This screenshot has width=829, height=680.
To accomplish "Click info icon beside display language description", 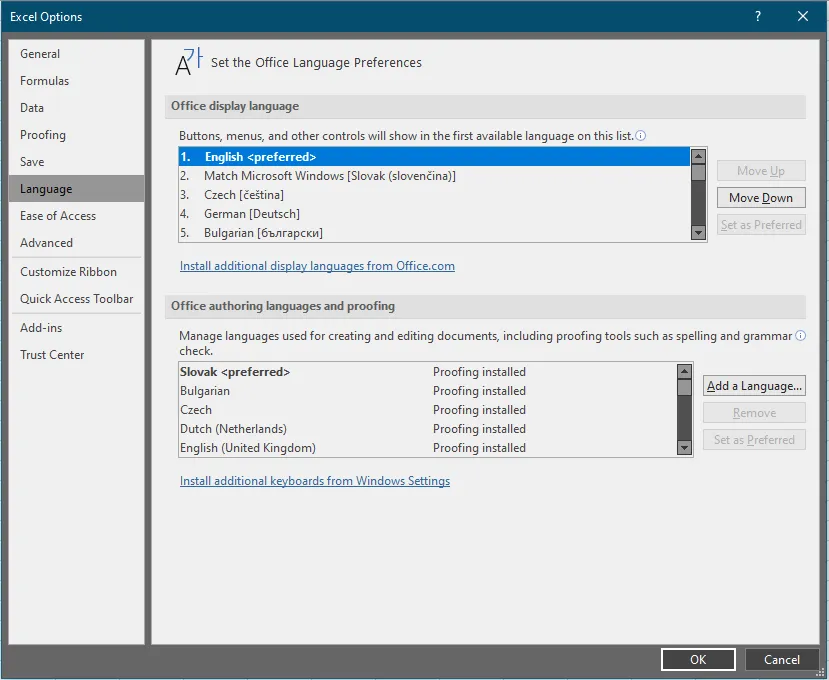I will (640, 136).
